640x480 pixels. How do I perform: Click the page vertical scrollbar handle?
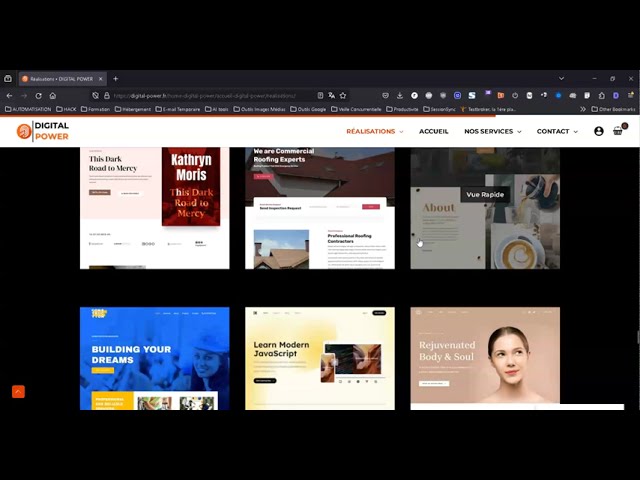638,338
